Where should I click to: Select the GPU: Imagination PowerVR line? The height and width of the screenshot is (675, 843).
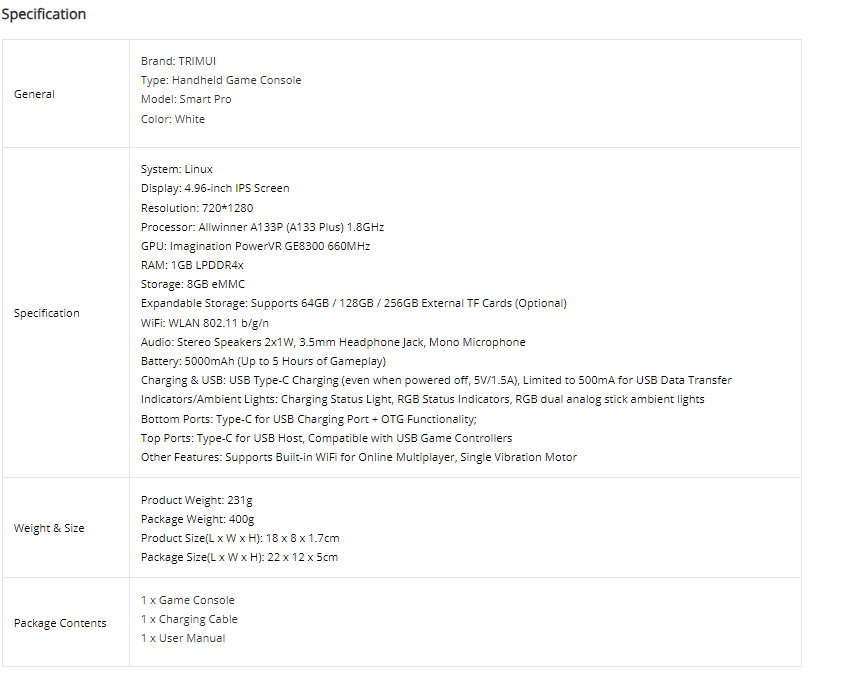255,246
